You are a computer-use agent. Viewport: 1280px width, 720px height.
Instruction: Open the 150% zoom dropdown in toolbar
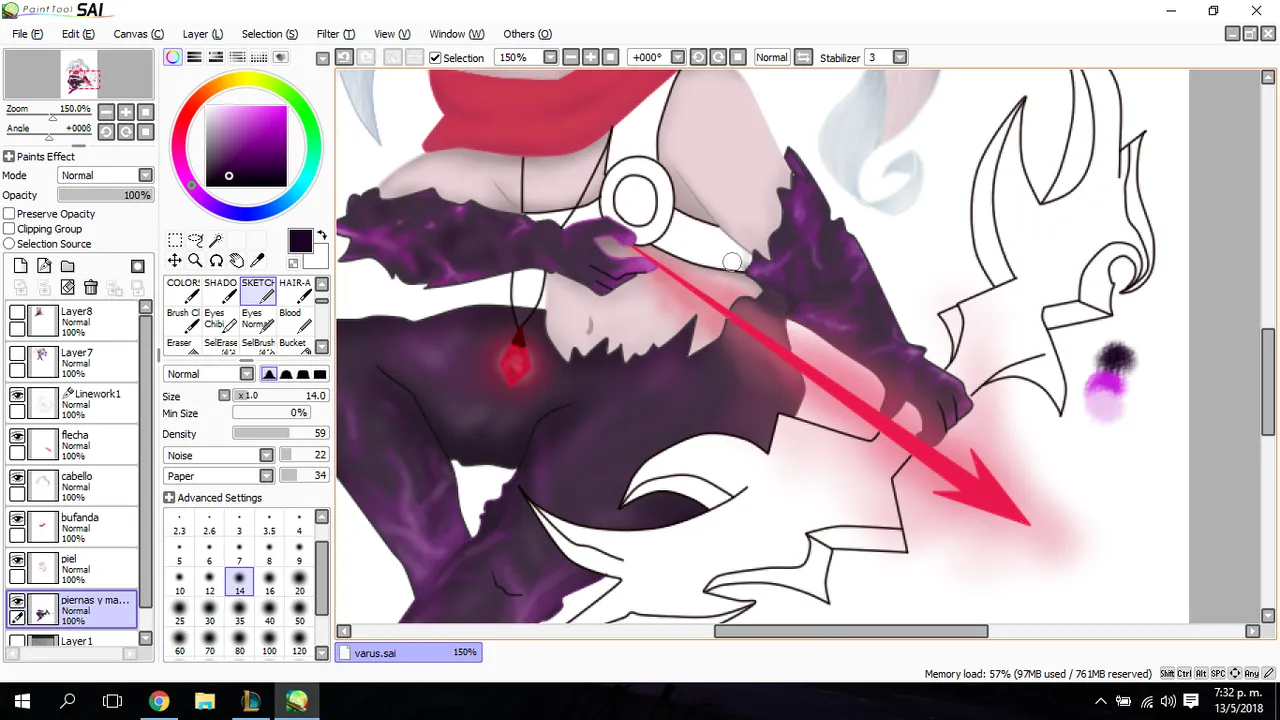tap(550, 57)
